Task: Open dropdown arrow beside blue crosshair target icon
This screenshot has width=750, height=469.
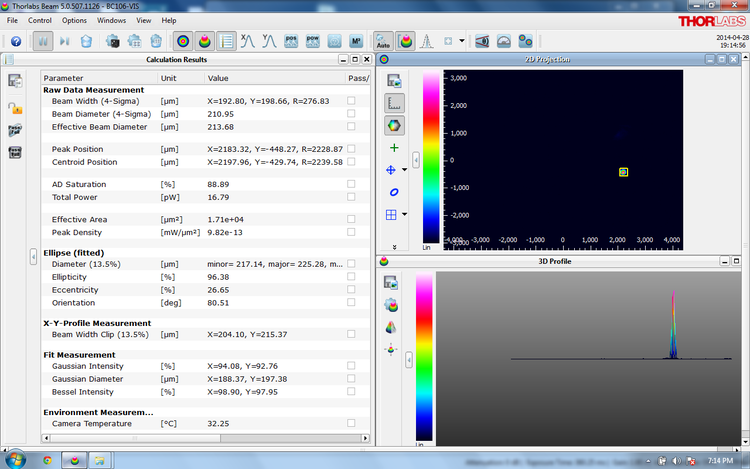Action: click(404, 170)
